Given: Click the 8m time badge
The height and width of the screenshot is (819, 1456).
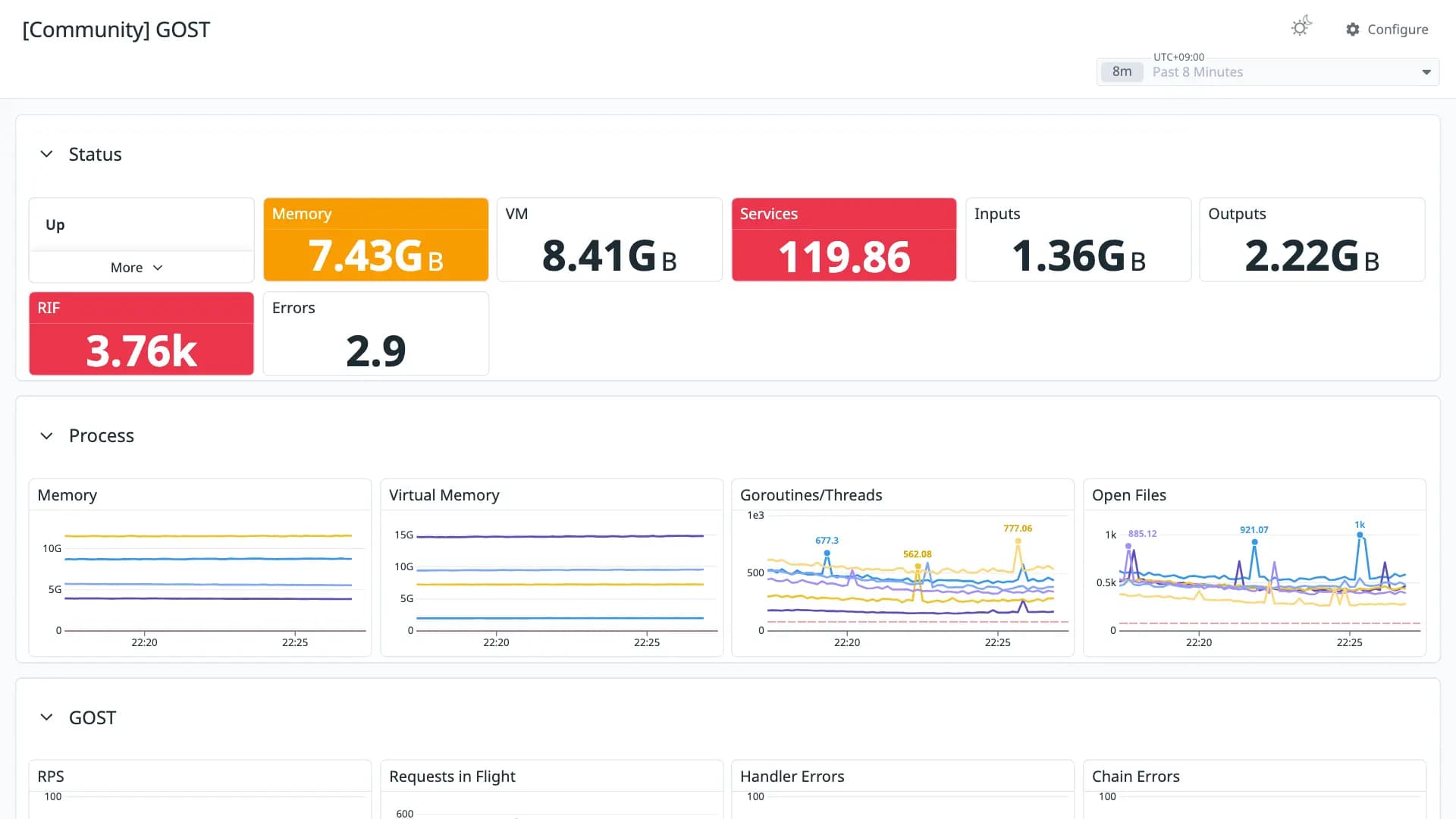Looking at the screenshot, I should pos(1122,72).
